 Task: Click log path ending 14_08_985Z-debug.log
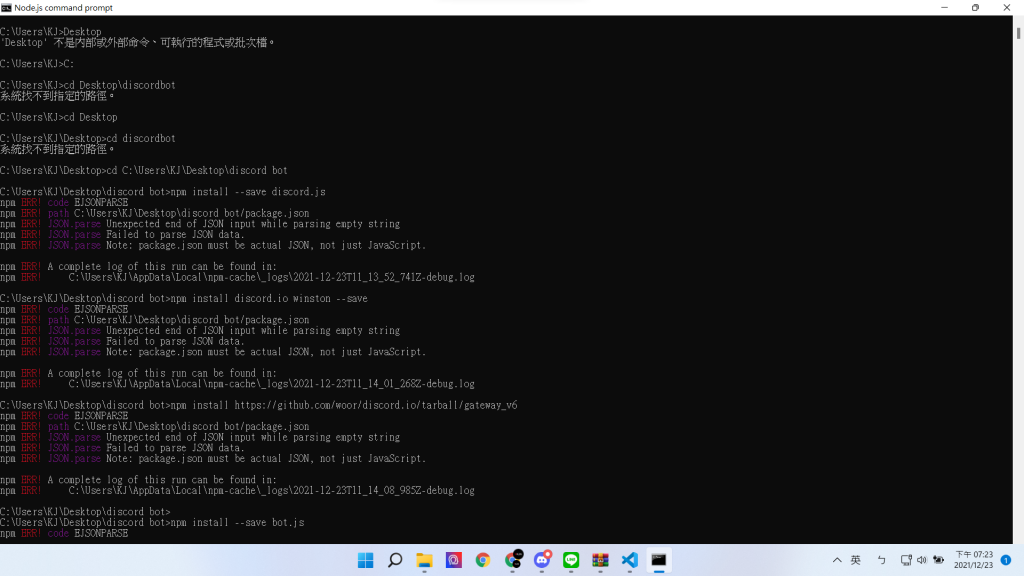coord(272,490)
